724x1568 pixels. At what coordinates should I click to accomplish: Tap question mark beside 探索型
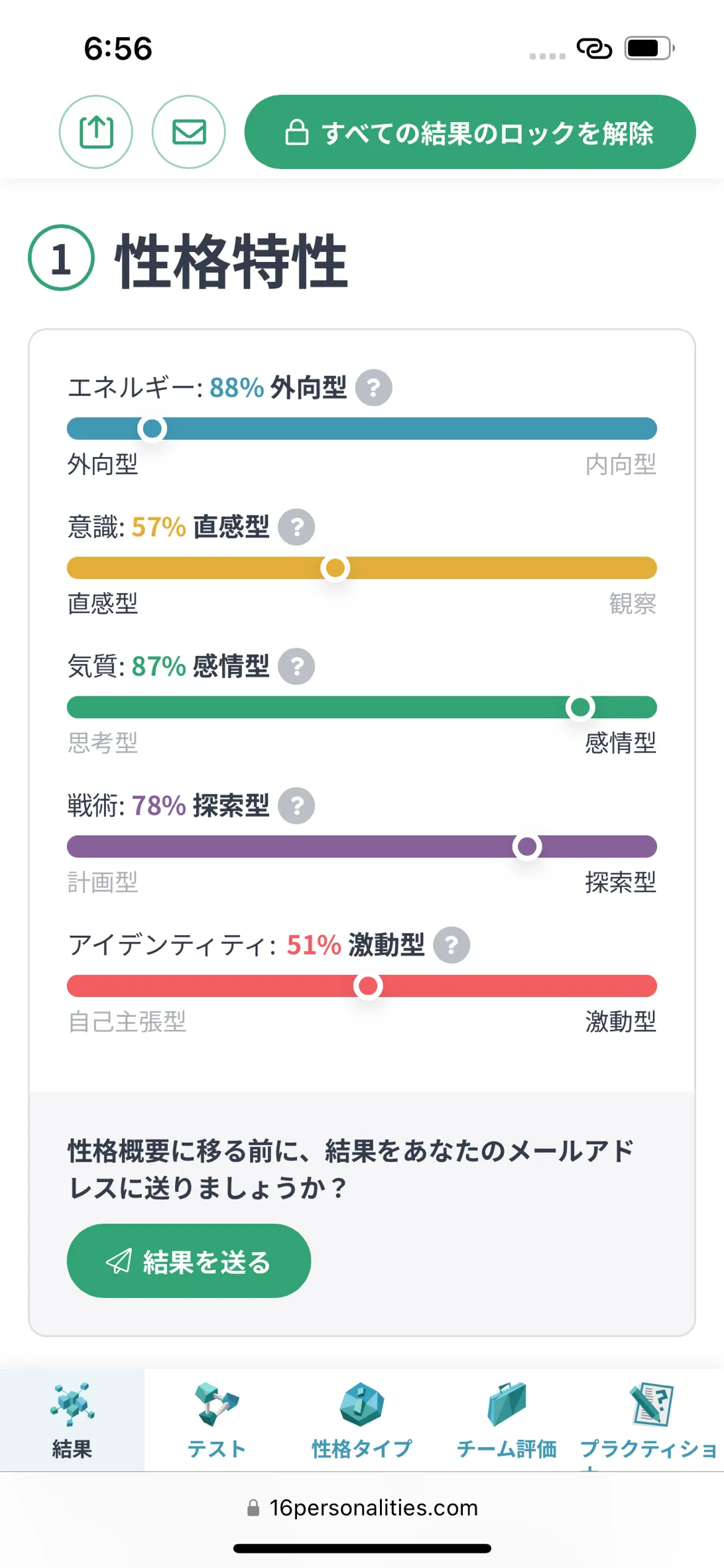(296, 806)
